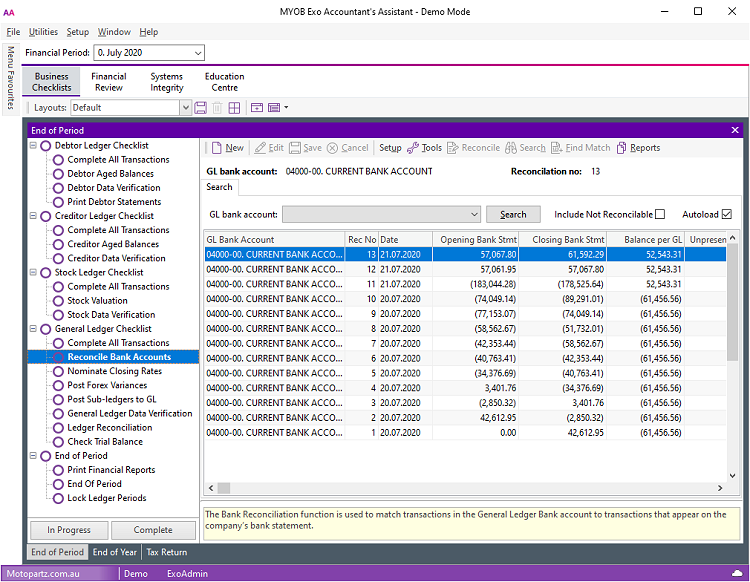Viewport: 750px width, 582px height.
Task: Delete layout trash icon
Action: (217, 108)
